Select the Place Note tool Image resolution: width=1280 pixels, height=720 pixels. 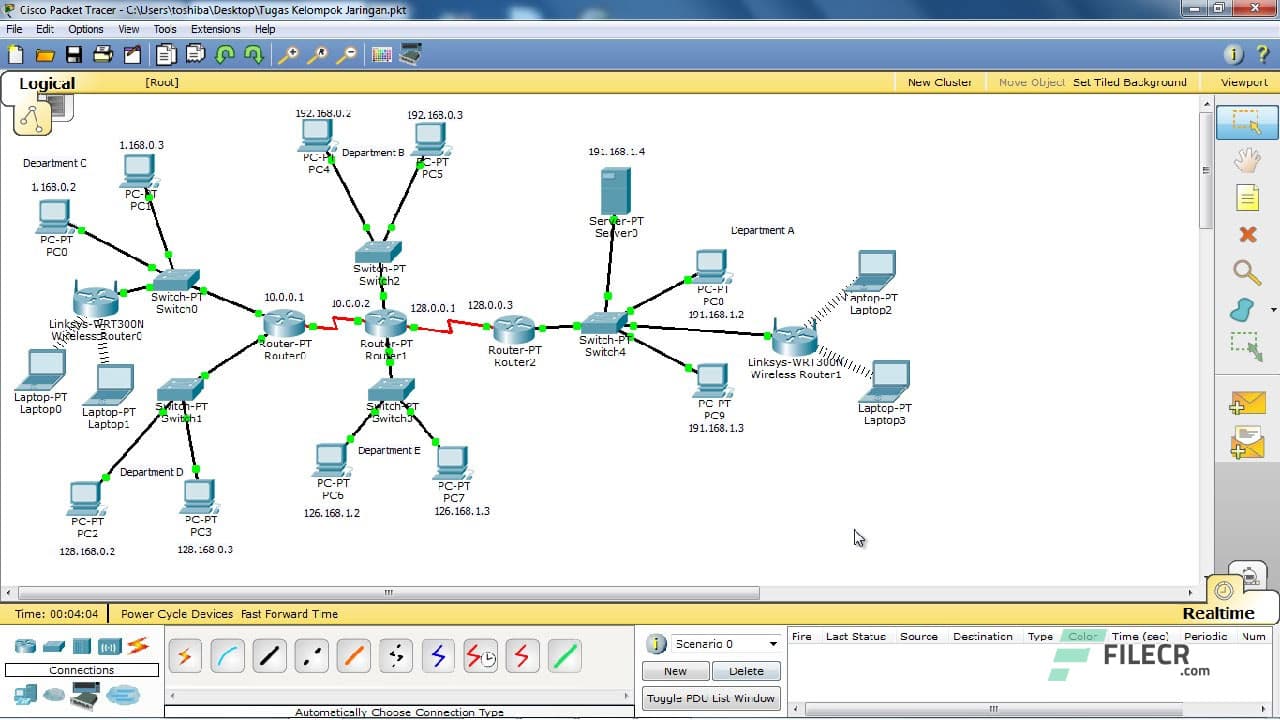[x=1246, y=199]
